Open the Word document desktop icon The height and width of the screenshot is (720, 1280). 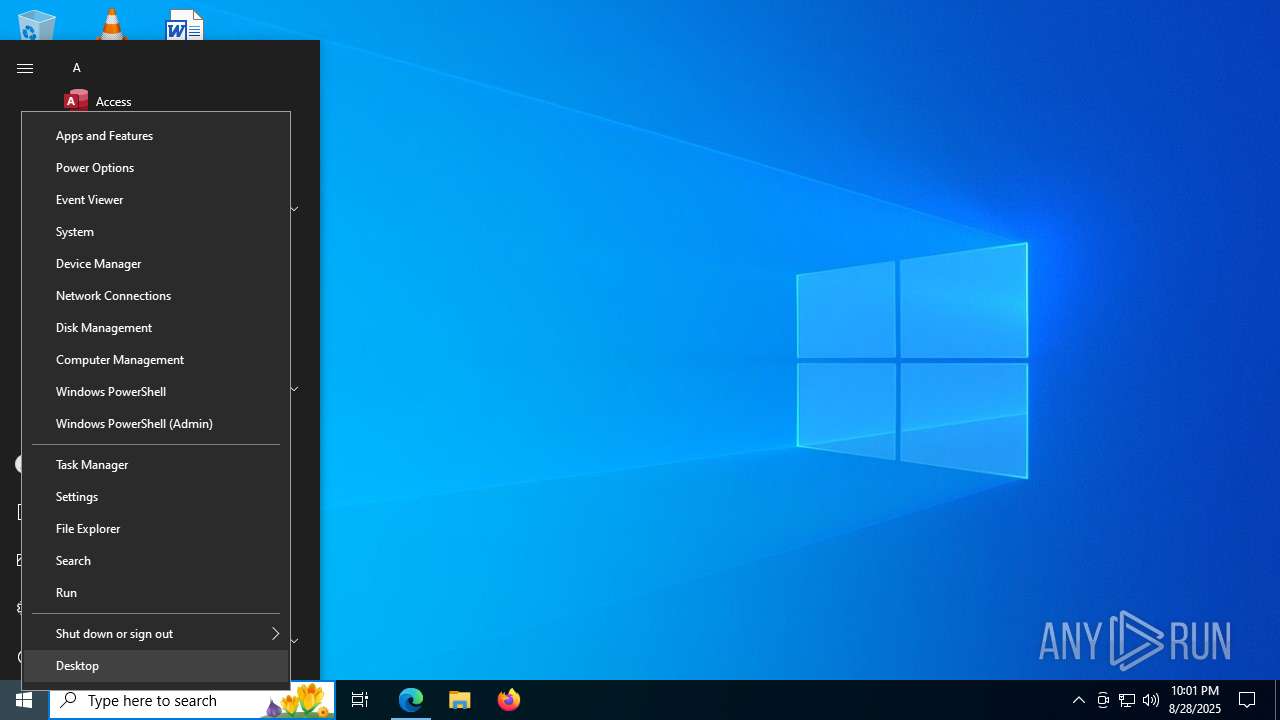coord(185,24)
